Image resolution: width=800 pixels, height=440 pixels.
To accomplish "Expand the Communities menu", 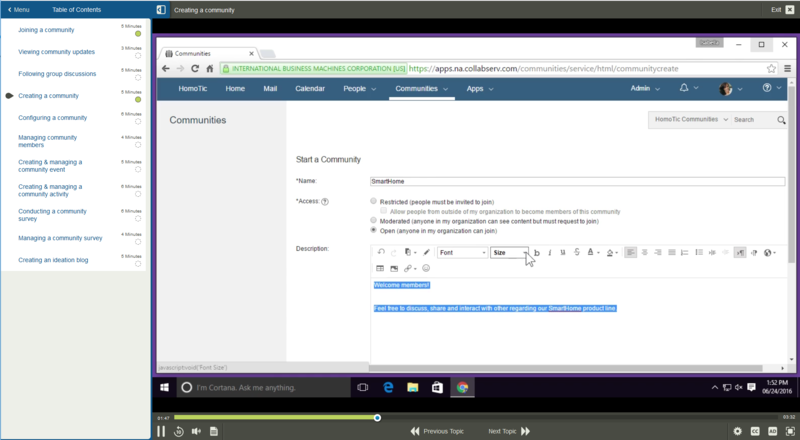I will (x=421, y=89).
